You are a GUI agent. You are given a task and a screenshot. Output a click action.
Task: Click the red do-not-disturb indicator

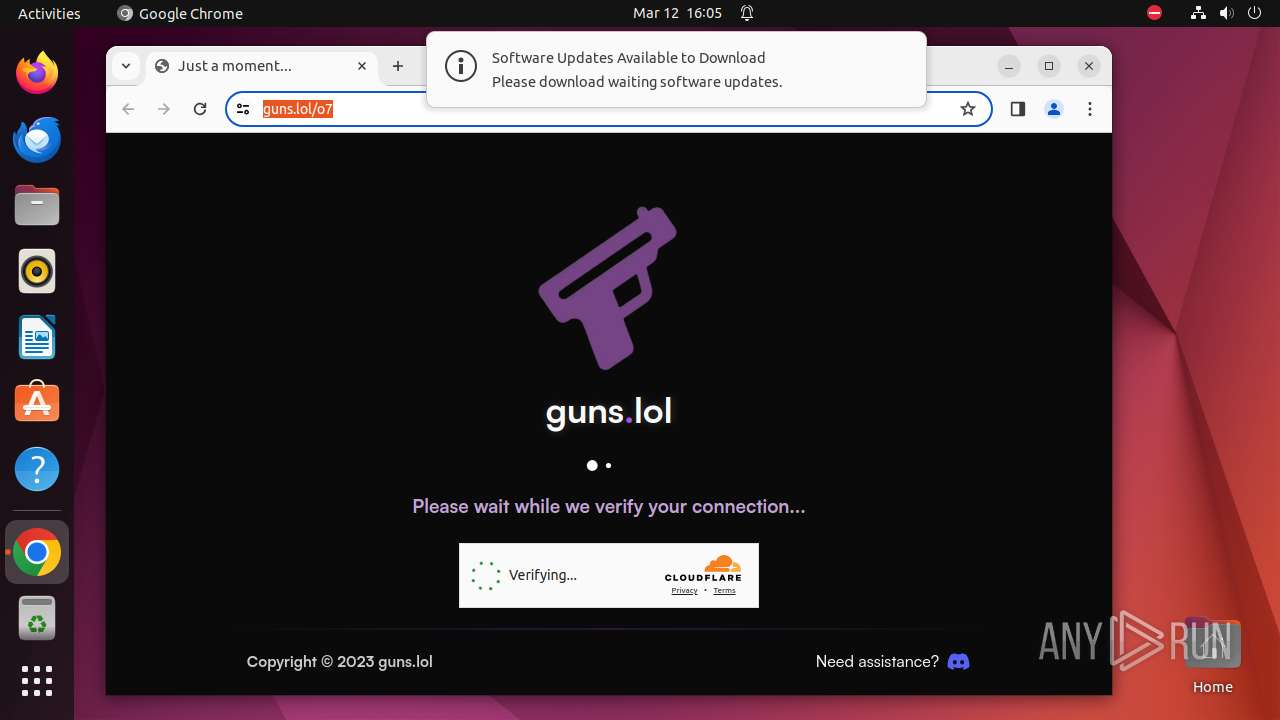point(1154,13)
